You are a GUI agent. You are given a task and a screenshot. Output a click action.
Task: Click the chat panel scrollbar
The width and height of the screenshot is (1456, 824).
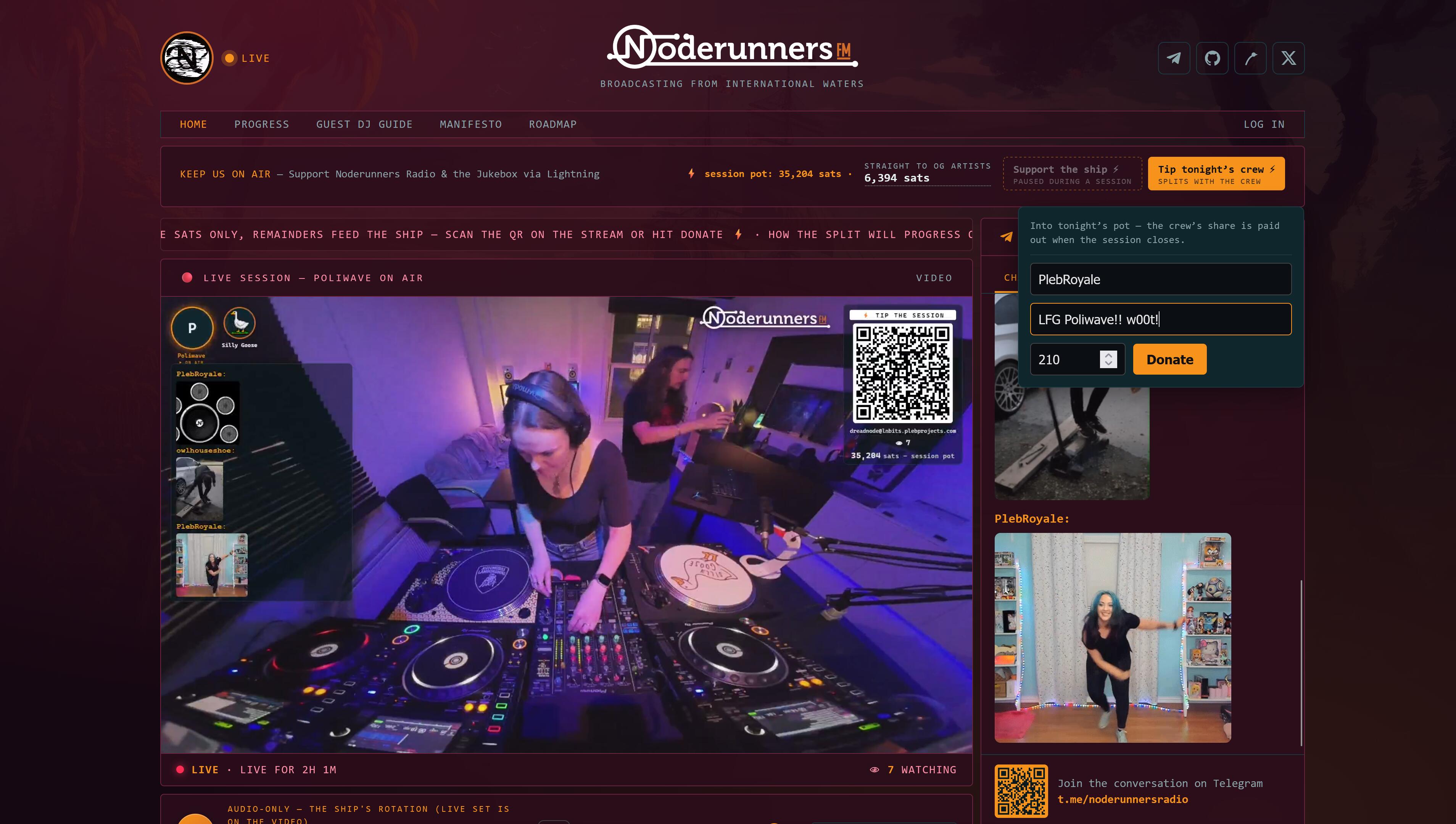pyautogui.click(x=1301, y=663)
